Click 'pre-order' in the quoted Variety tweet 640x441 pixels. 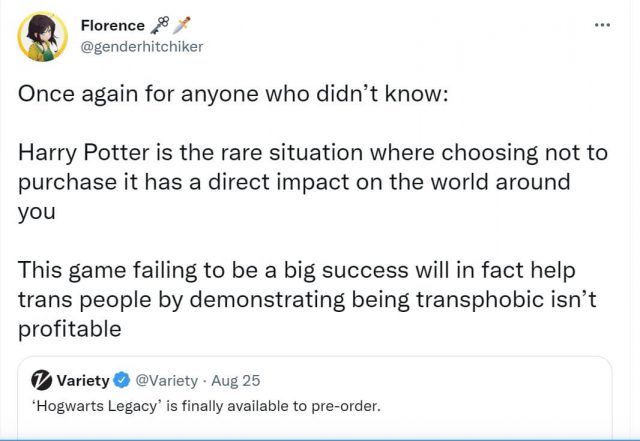click(x=354, y=408)
